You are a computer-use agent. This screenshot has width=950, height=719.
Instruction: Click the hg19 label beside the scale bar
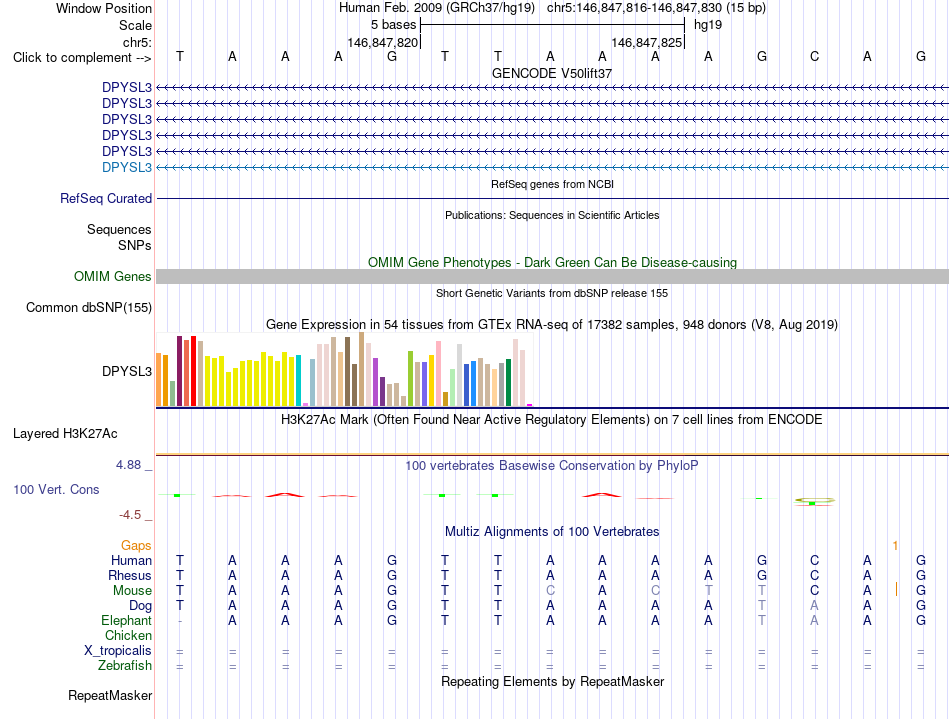coord(708,25)
